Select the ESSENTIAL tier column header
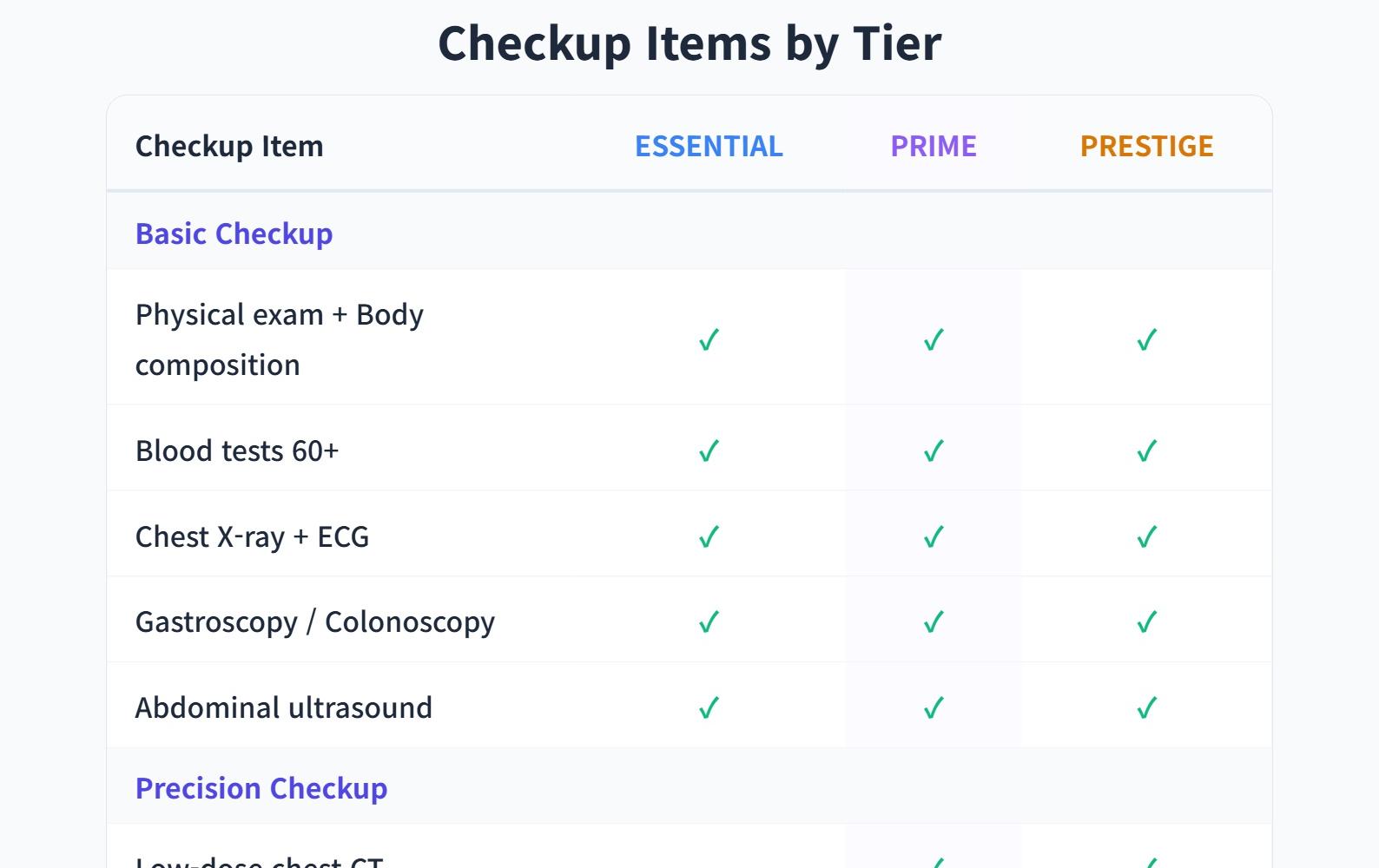This screenshot has height=868, width=1379. click(709, 146)
